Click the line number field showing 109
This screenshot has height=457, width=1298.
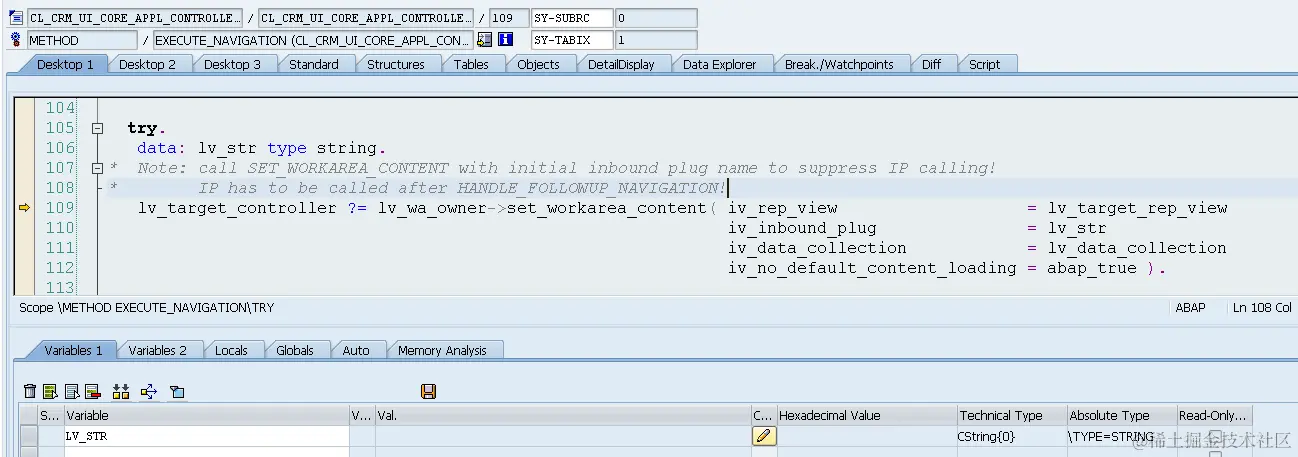click(508, 18)
